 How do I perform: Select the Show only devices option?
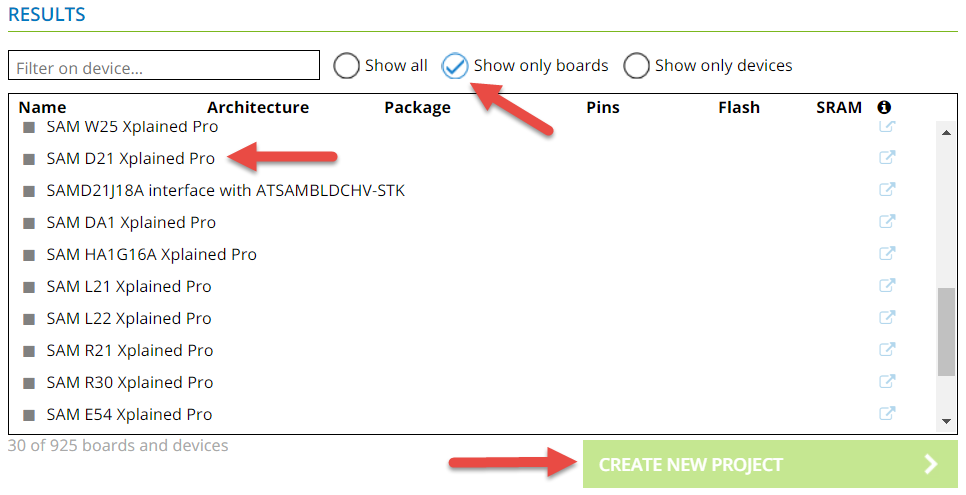click(x=636, y=66)
